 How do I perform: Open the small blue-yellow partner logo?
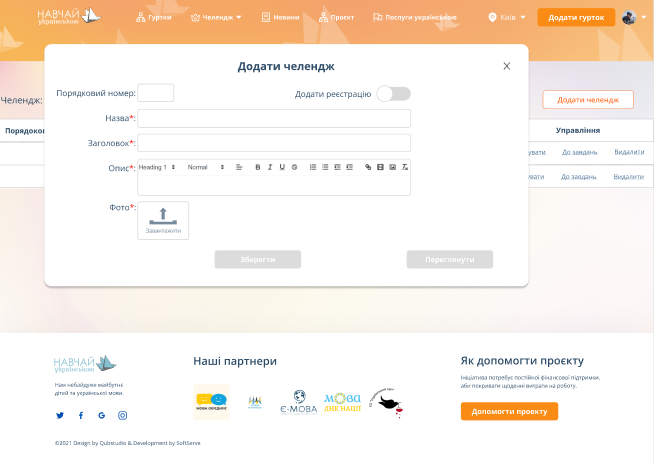(x=255, y=403)
